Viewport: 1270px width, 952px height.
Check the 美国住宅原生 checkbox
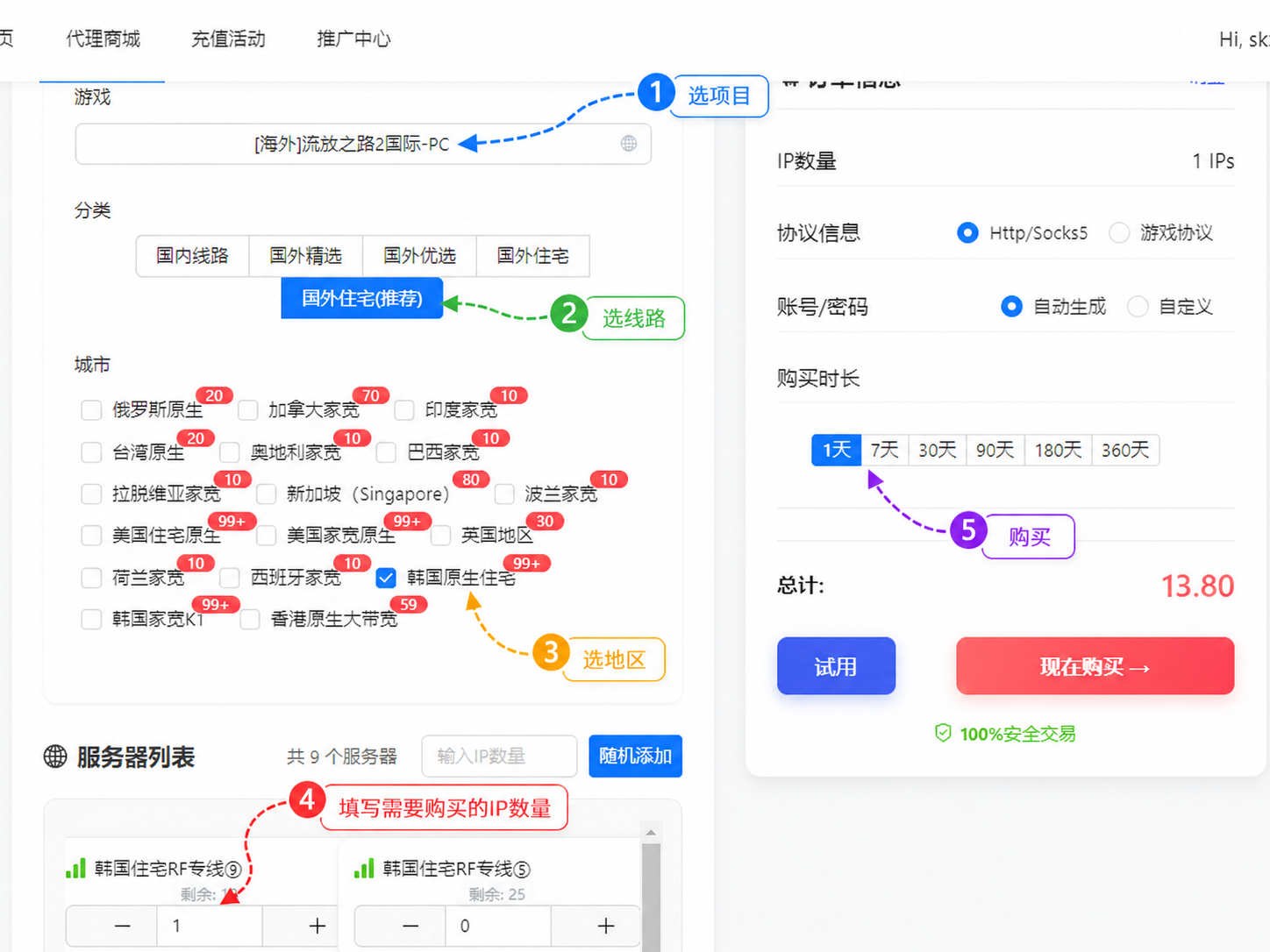pos(91,536)
